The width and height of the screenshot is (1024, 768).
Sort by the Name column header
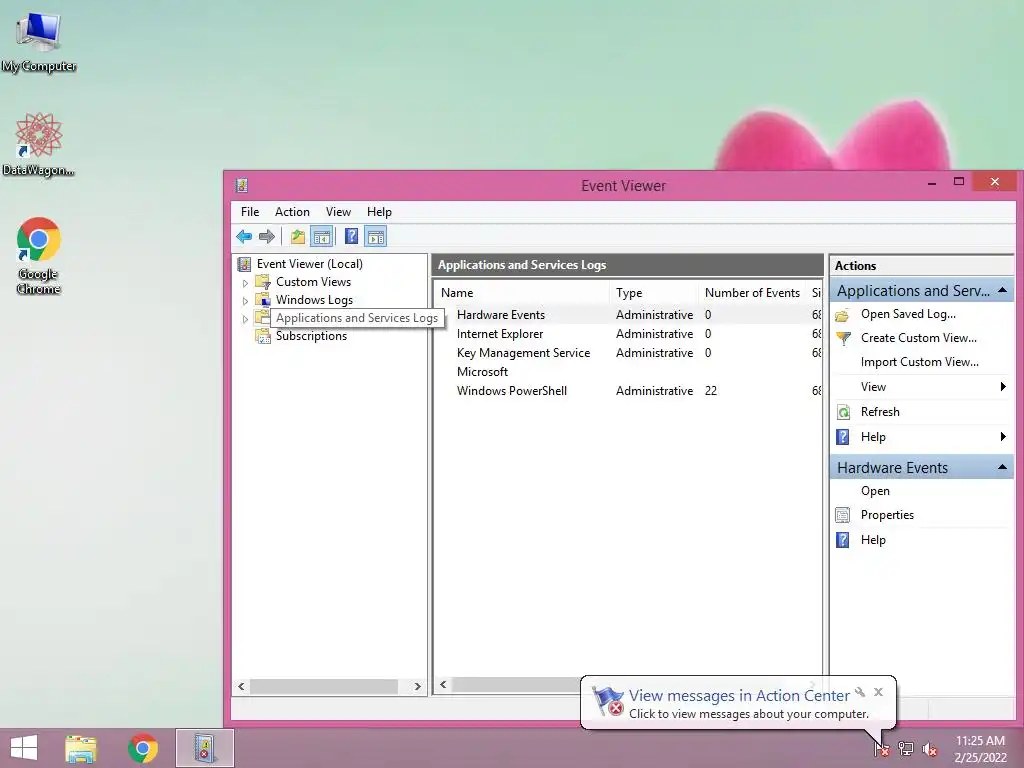(521, 293)
